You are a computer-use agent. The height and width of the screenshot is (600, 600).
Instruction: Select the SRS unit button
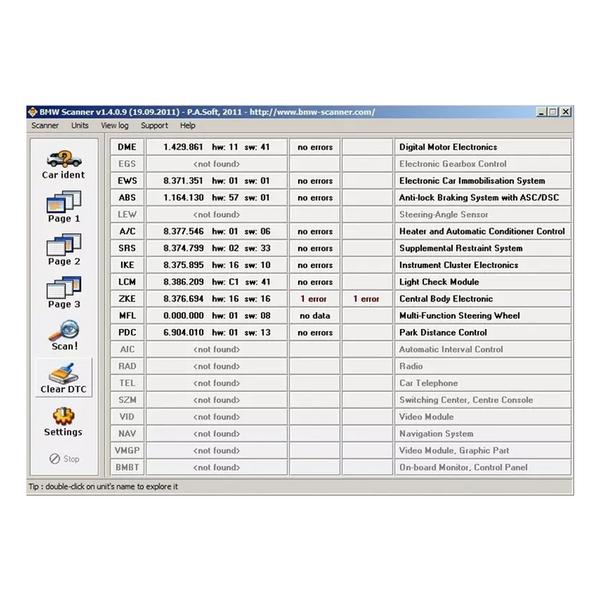coord(127,248)
